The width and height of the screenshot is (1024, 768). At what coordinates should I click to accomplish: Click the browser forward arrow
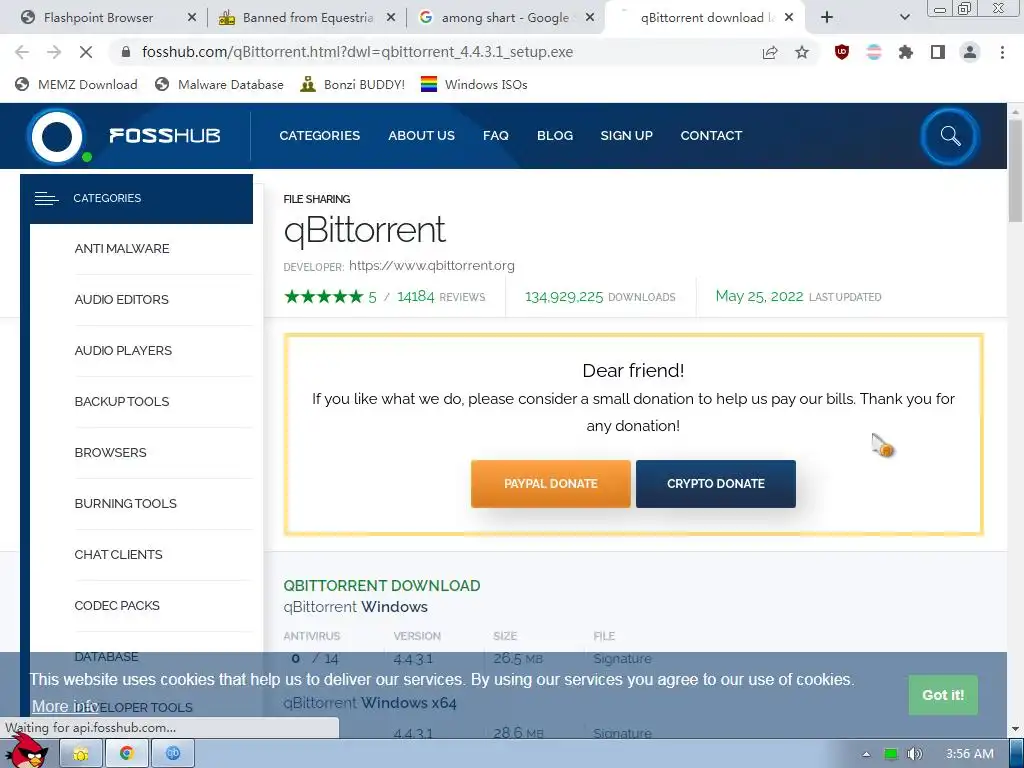click(54, 52)
